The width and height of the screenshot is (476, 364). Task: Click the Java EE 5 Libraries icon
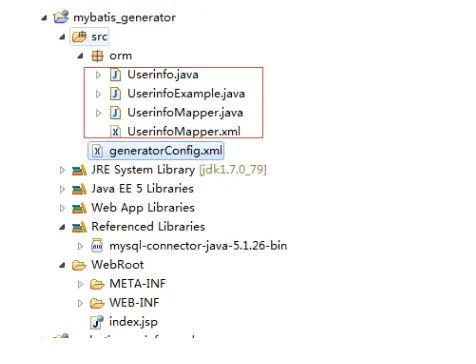pyautogui.click(x=79, y=189)
